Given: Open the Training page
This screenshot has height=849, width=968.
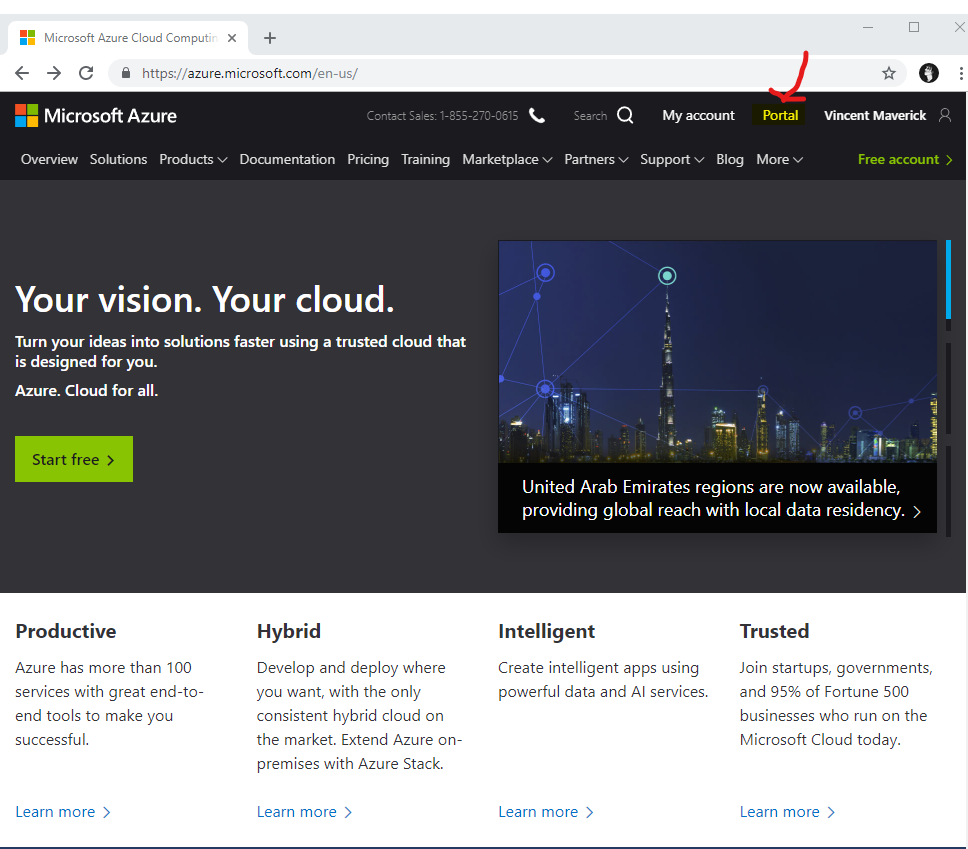Looking at the screenshot, I should point(425,159).
